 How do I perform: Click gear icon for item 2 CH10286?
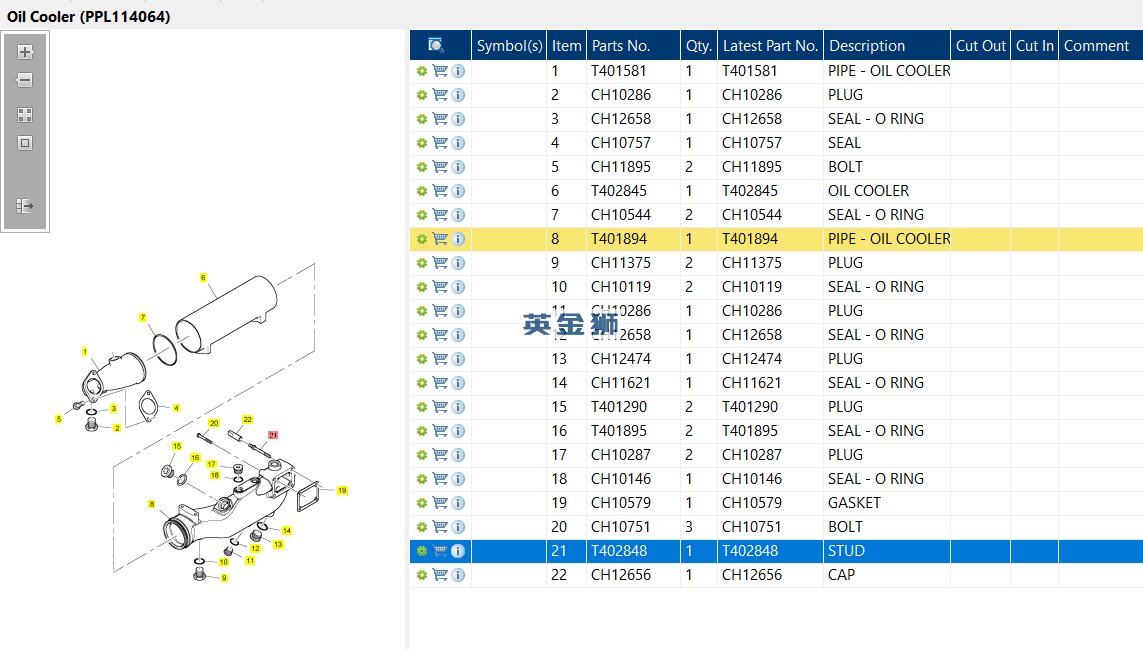[421, 95]
